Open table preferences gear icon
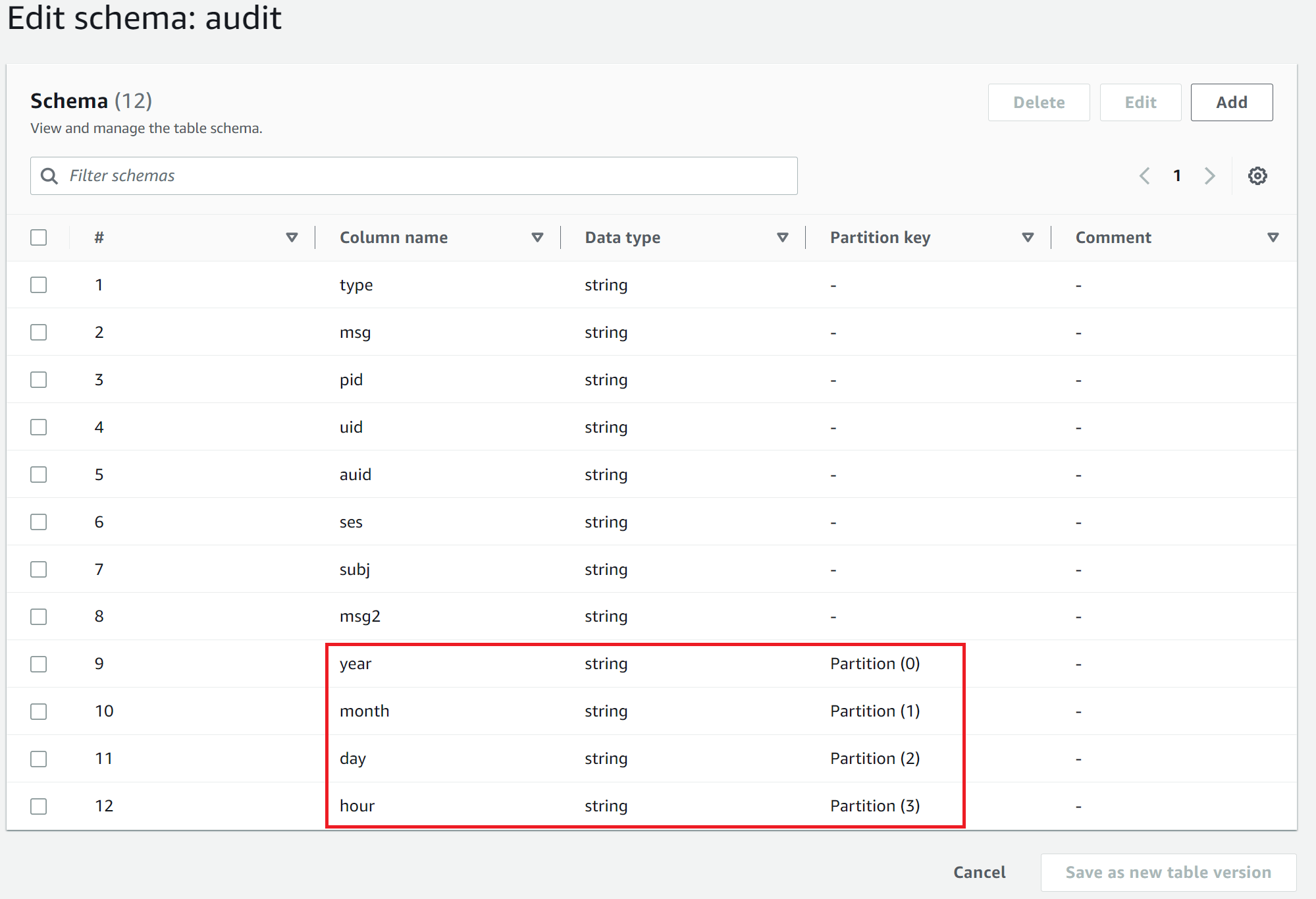The height and width of the screenshot is (899, 1316). pyautogui.click(x=1257, y=176)
